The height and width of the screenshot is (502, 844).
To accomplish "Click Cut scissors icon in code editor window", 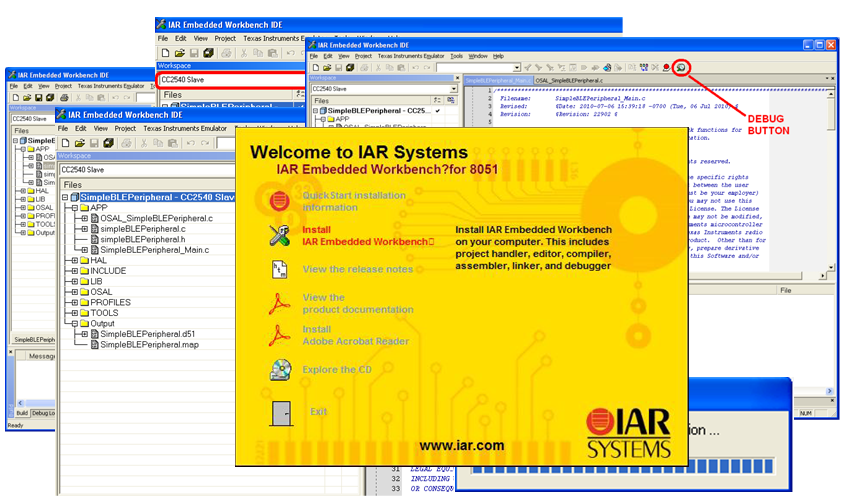I will [x=378, y=68].
